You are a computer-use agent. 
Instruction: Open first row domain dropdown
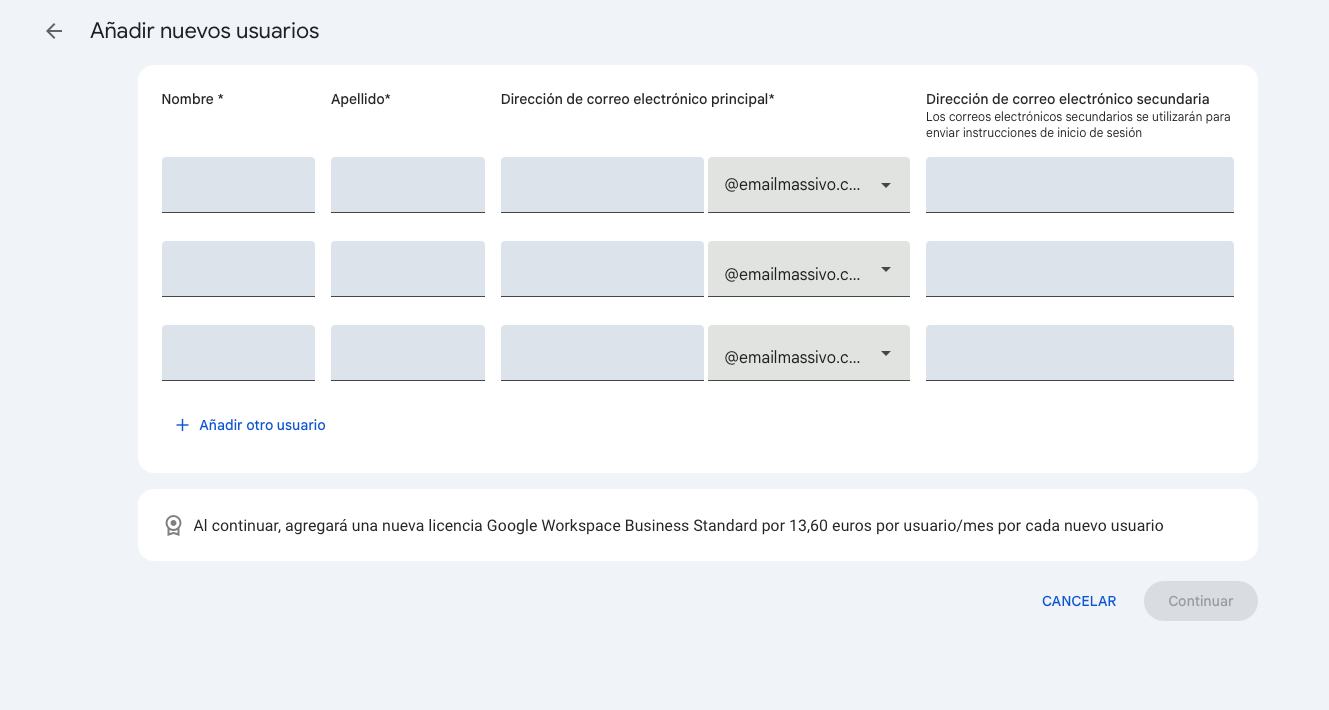[x=808, y=185]
